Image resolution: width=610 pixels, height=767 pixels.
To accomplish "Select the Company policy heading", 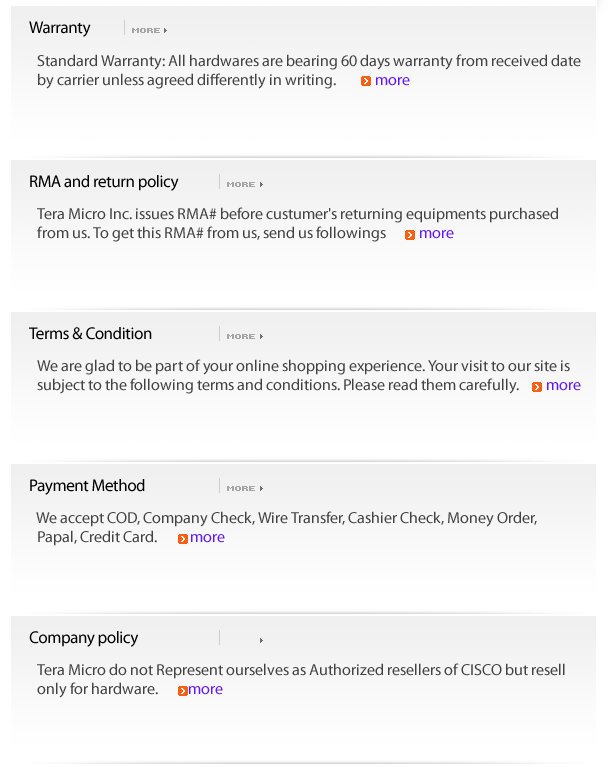I will [83, 638].
